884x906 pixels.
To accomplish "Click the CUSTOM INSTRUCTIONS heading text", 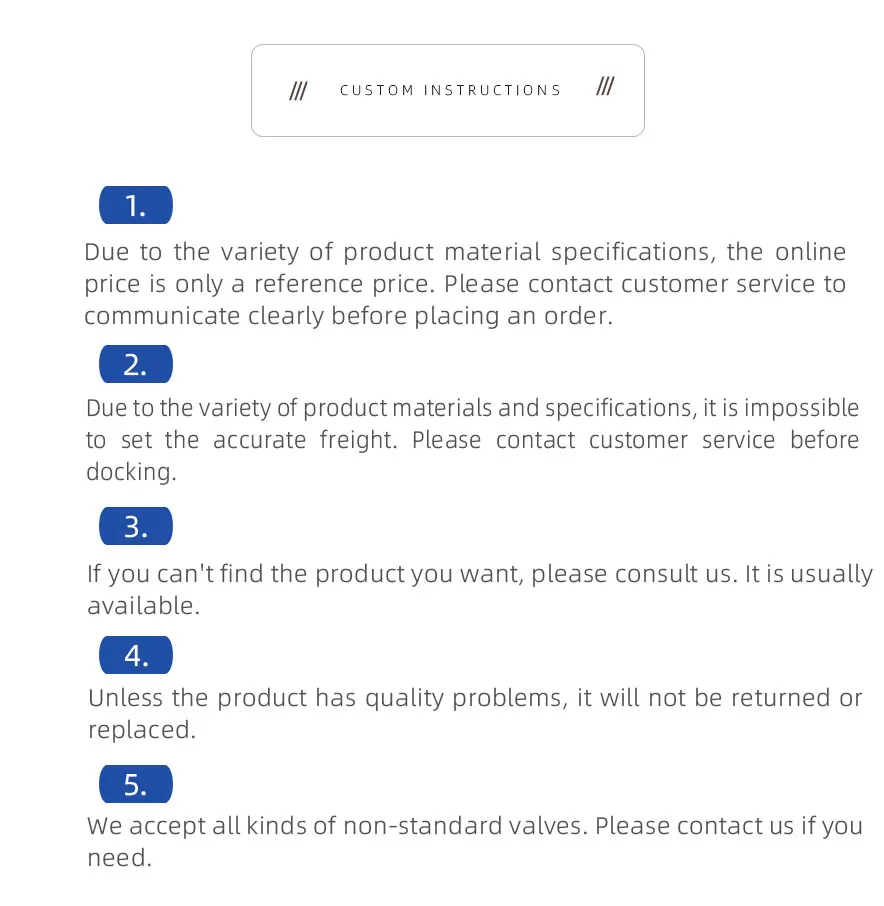I will pos(450,91).
